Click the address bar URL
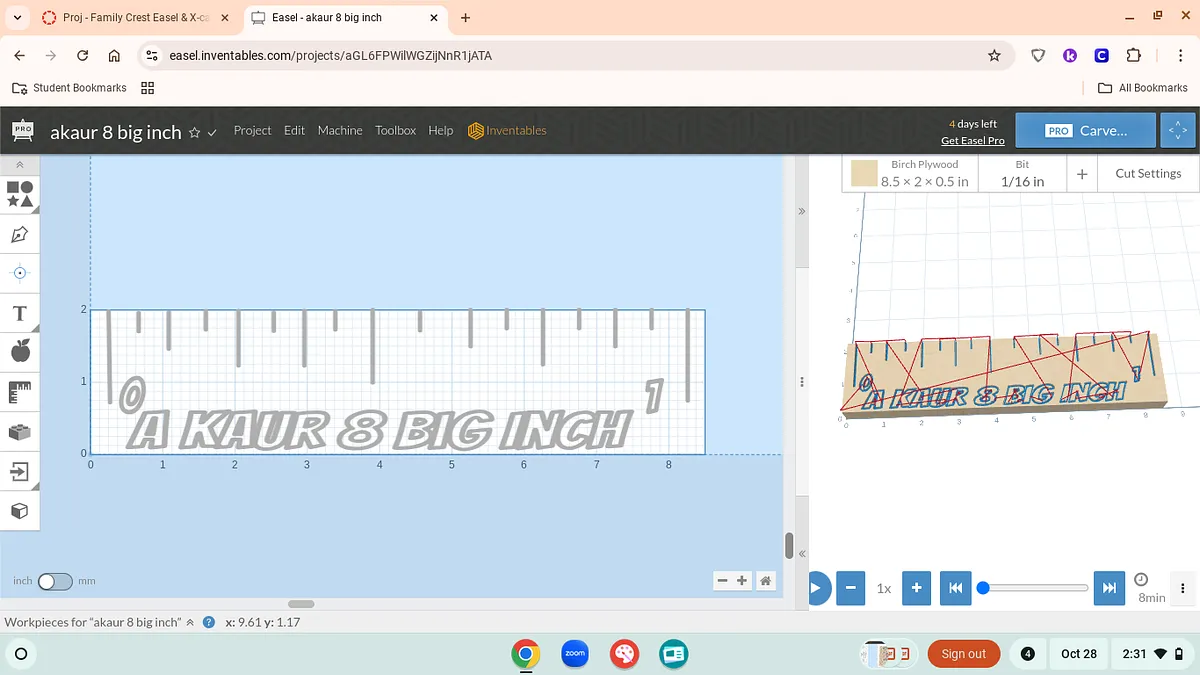This screenshot has width=1200, height=675. coord(331,56)
